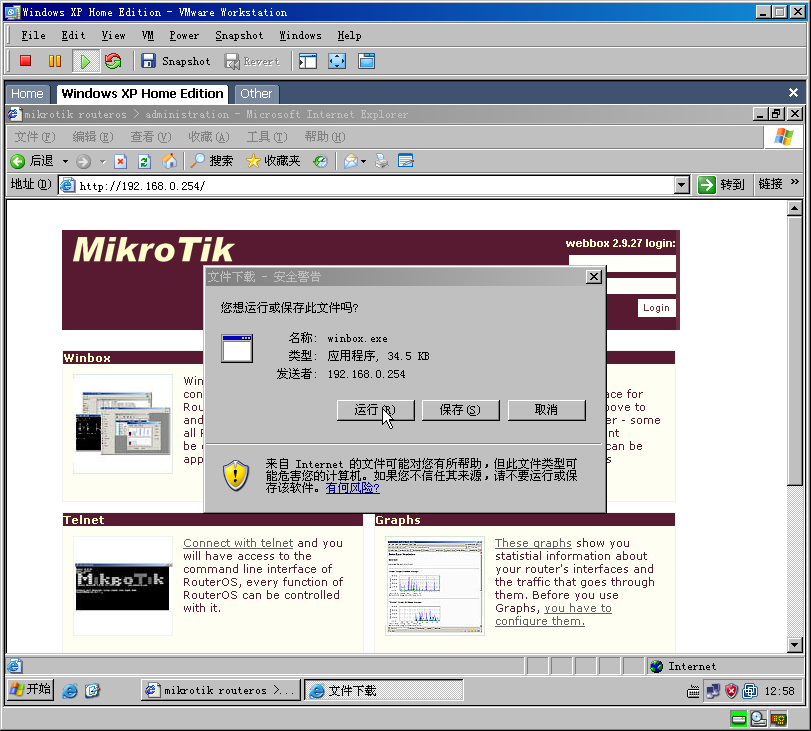Open the VMware Power menu

tap(184, 35)
